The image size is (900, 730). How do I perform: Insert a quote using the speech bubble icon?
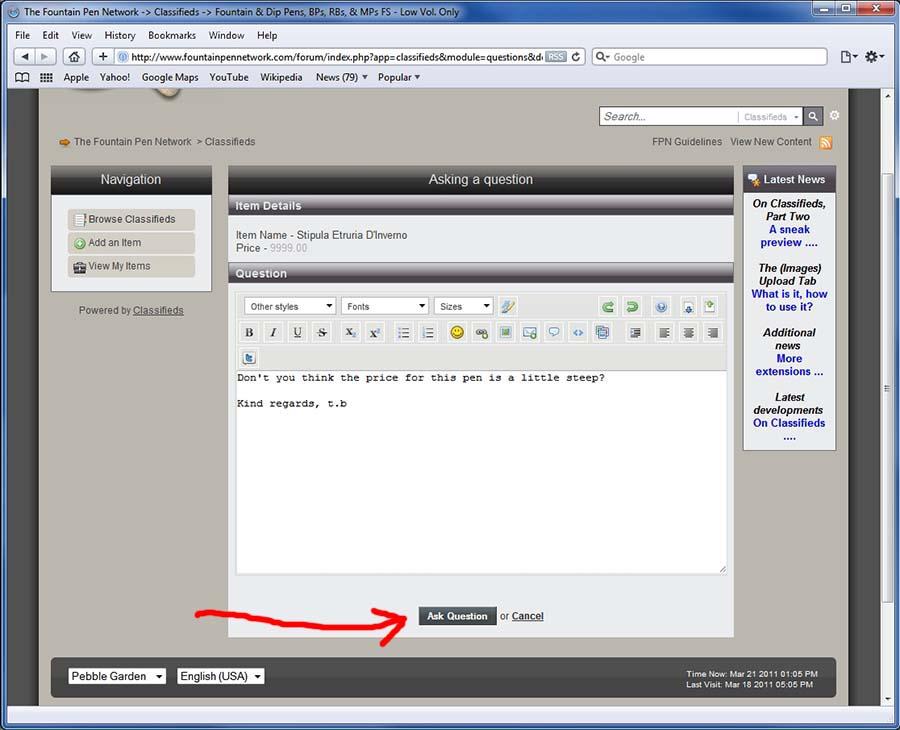pos(554,333)
